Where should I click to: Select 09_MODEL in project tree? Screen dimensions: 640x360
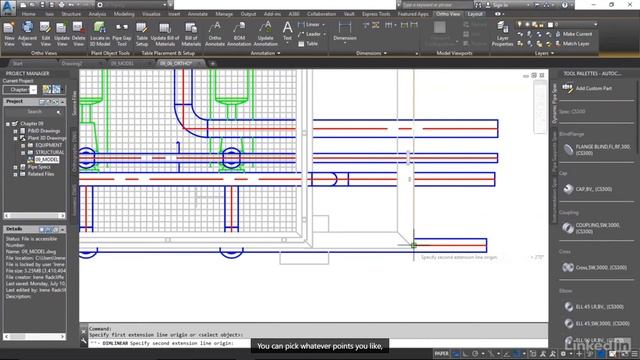pyautogui.click(x=46, y=160)
